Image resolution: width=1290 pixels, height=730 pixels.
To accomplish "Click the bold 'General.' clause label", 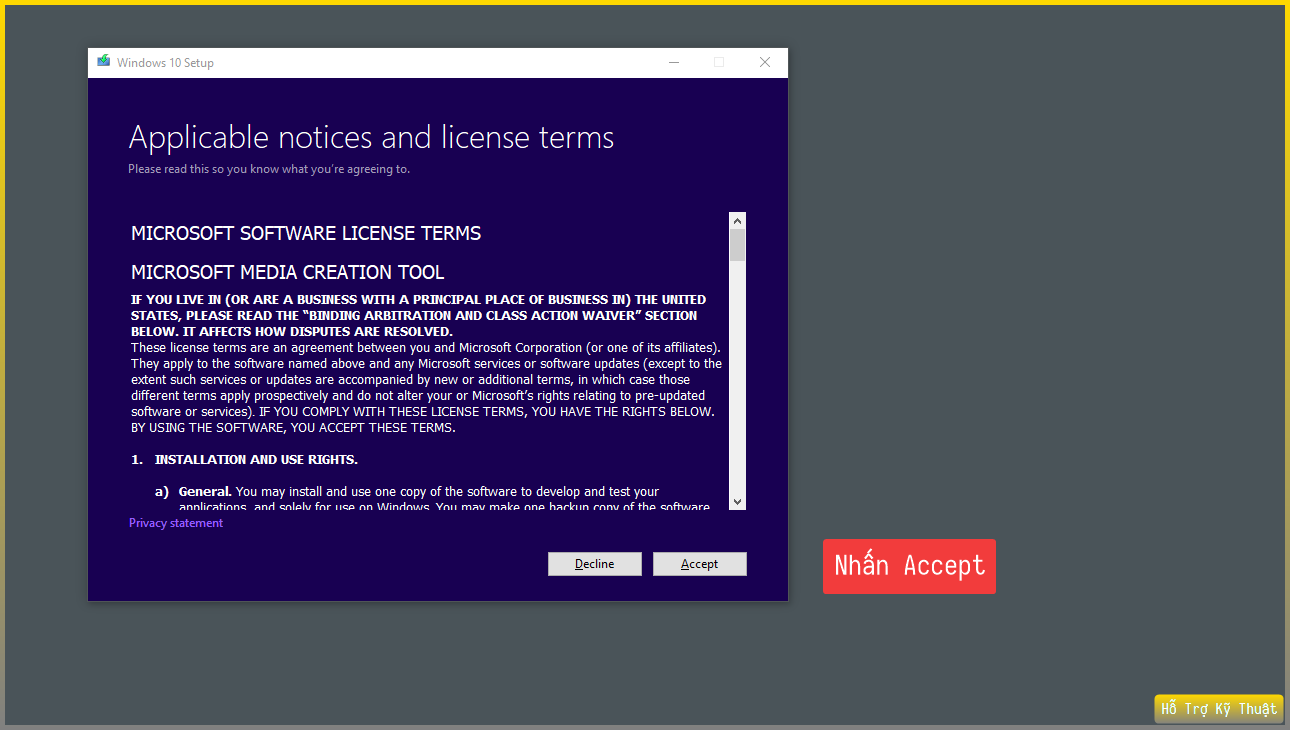I will (x=205, y=492).
